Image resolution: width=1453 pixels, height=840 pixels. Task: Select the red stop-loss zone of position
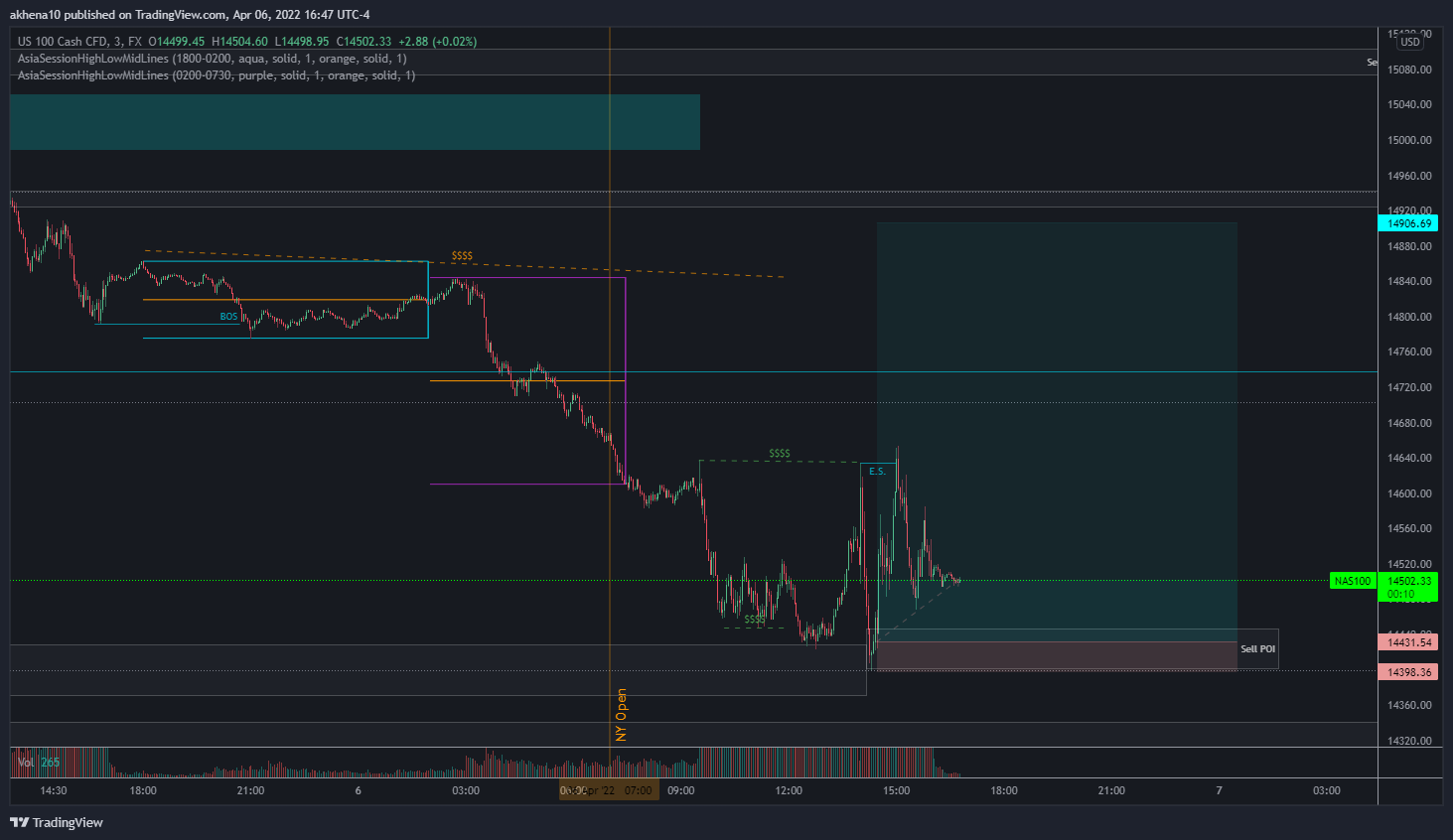pos(1057,656)
